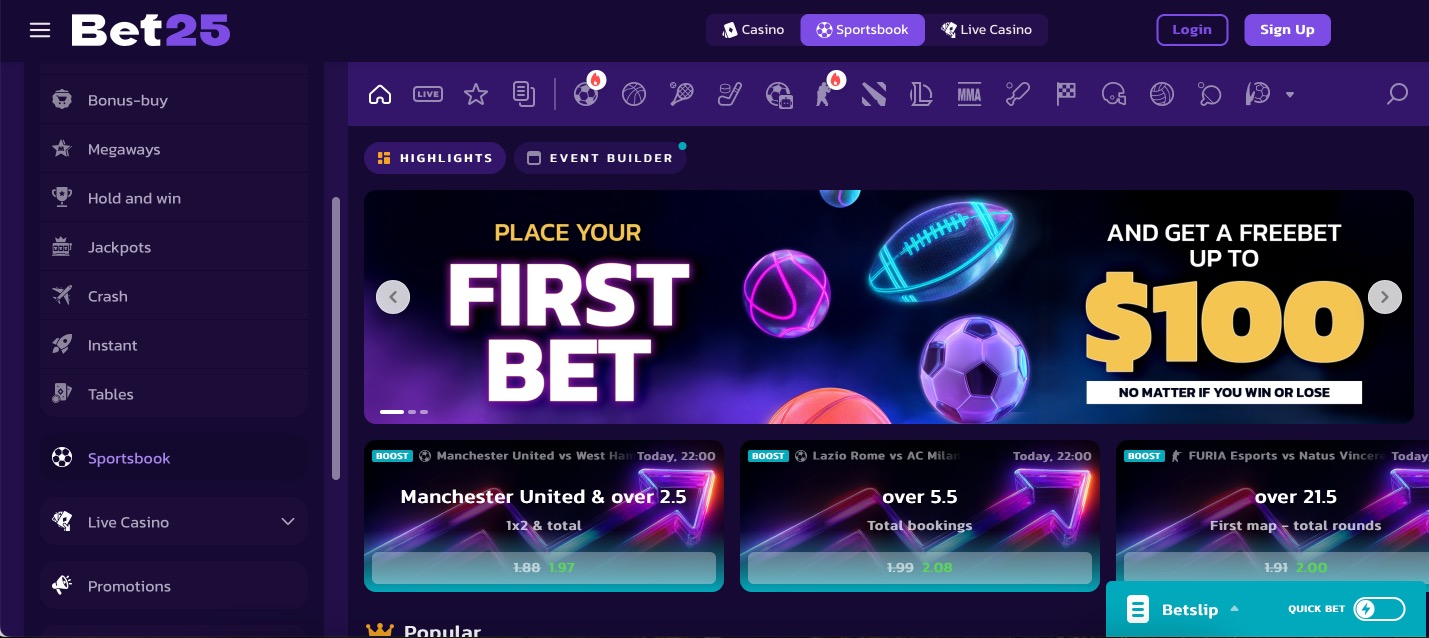Expand the Betslip panel arrow

coord(1234,609)
